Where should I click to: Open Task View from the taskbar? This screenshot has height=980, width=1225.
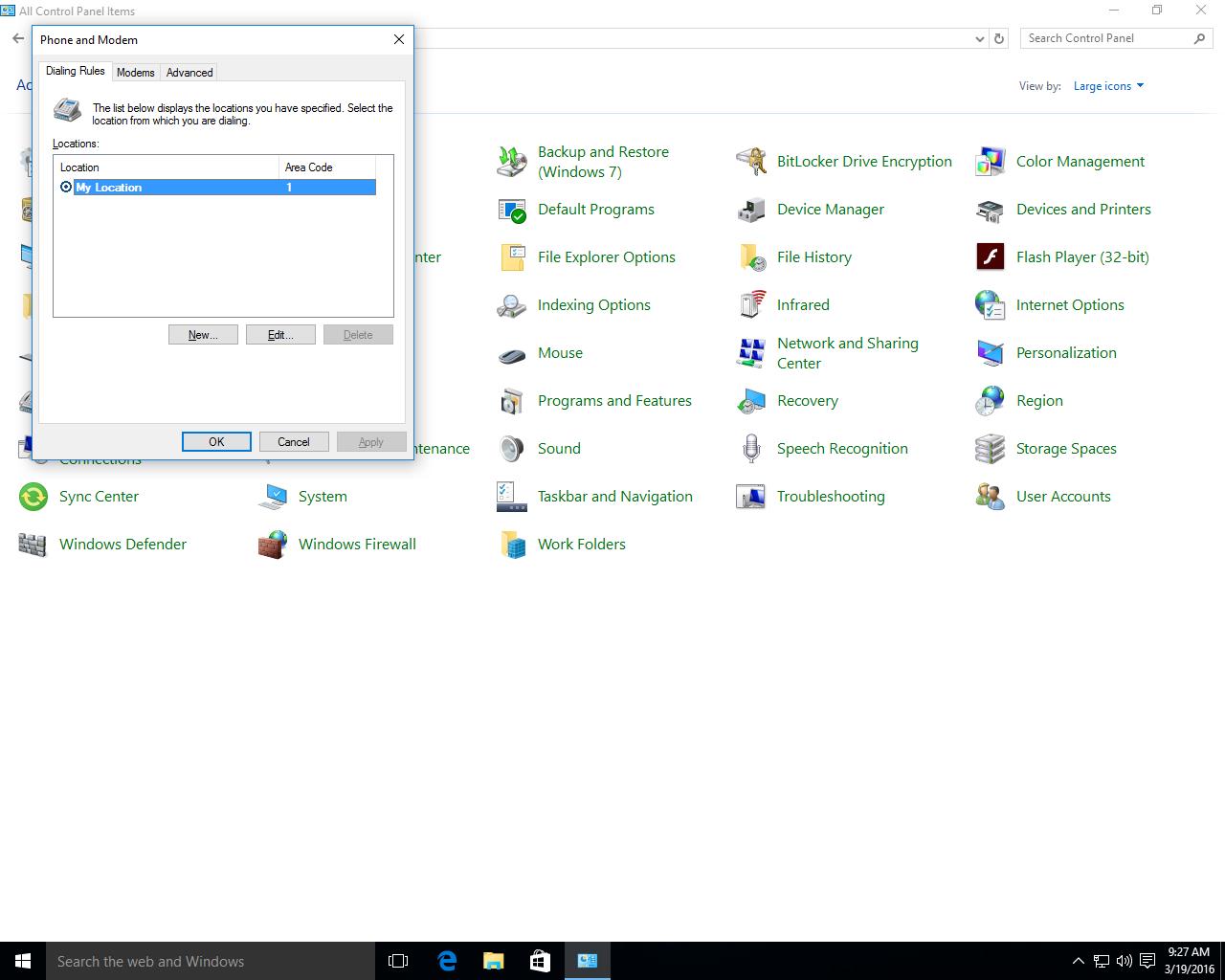coord(398,961)
